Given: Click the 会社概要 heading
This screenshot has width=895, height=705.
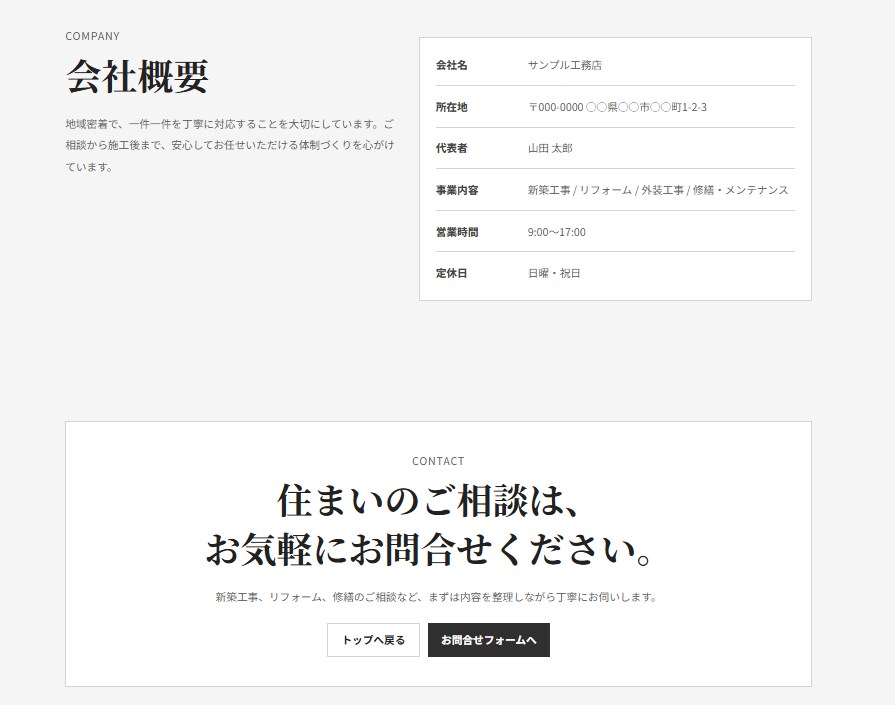Looking at the screenshot, I should [137, 76].
